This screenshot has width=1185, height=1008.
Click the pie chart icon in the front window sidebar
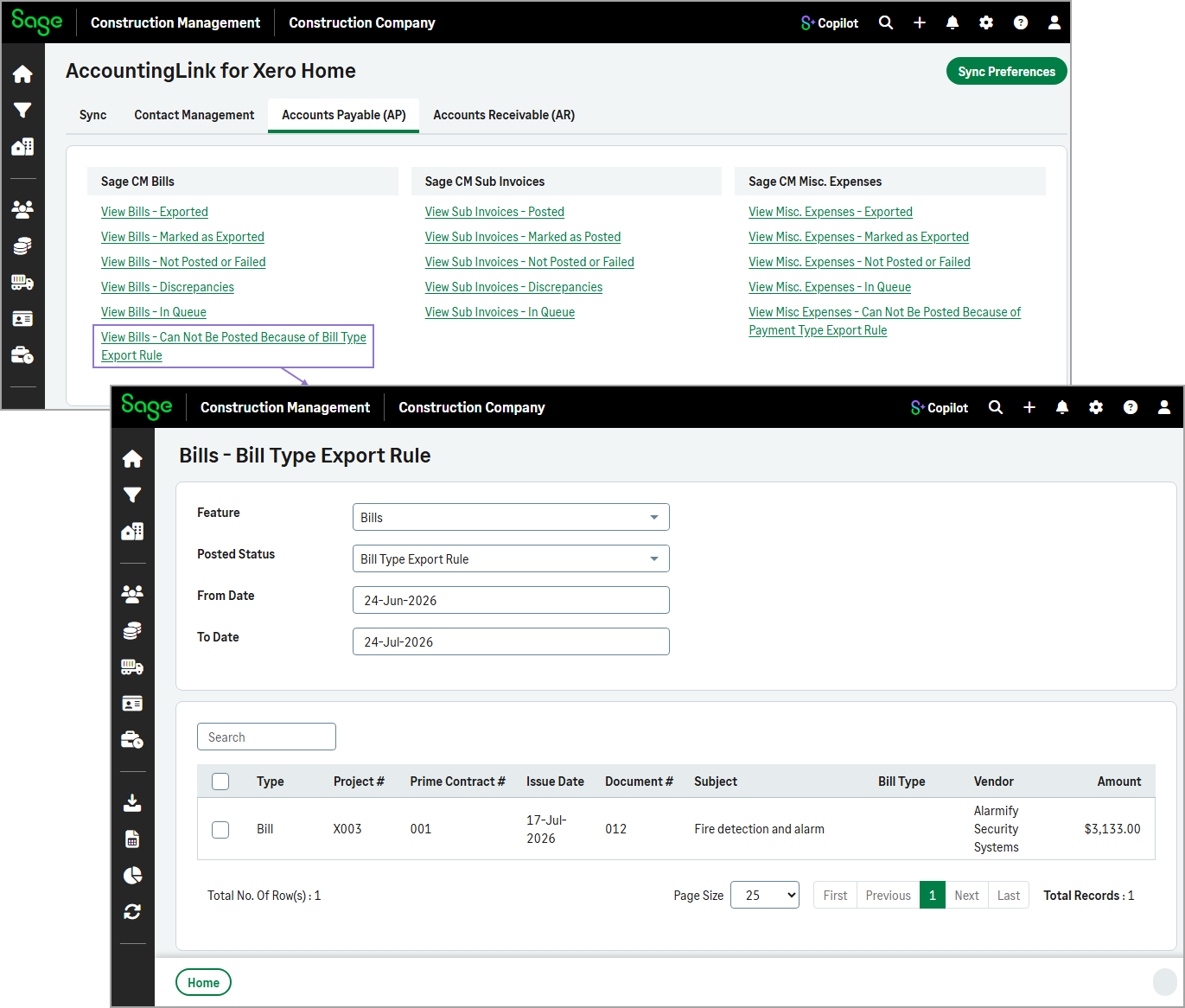click(132, 876)
